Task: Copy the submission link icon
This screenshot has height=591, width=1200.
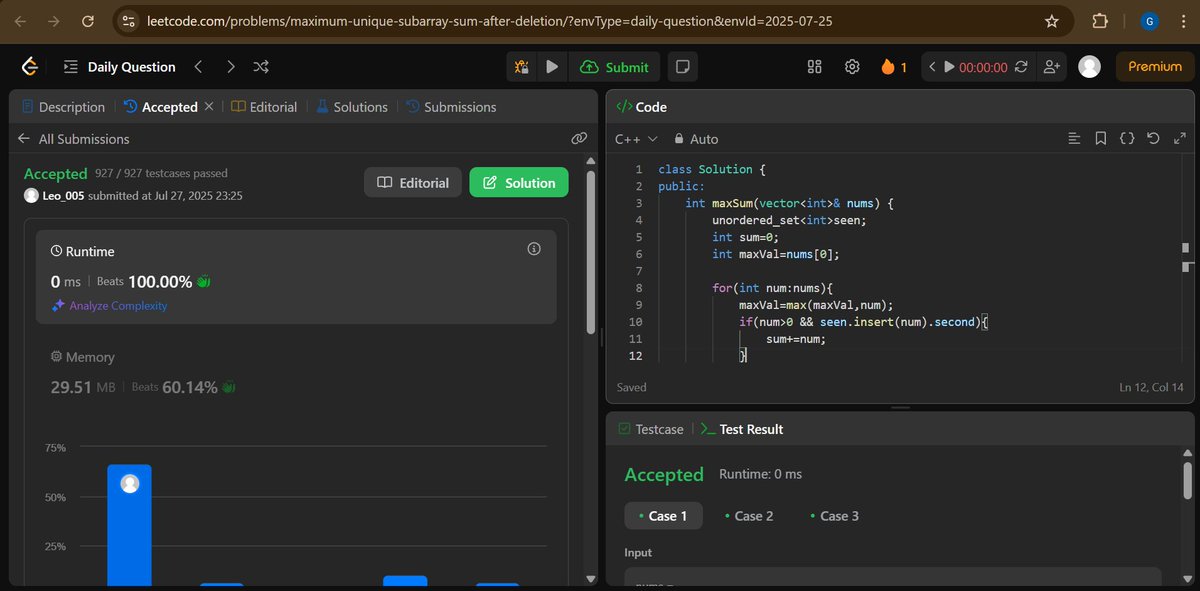Action: 578,139
